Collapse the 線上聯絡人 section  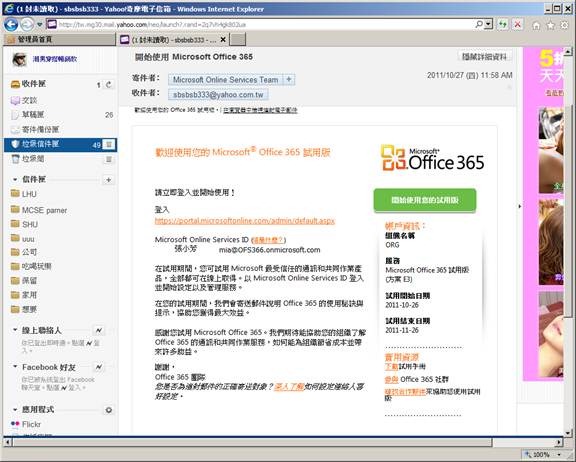(15, 330)
